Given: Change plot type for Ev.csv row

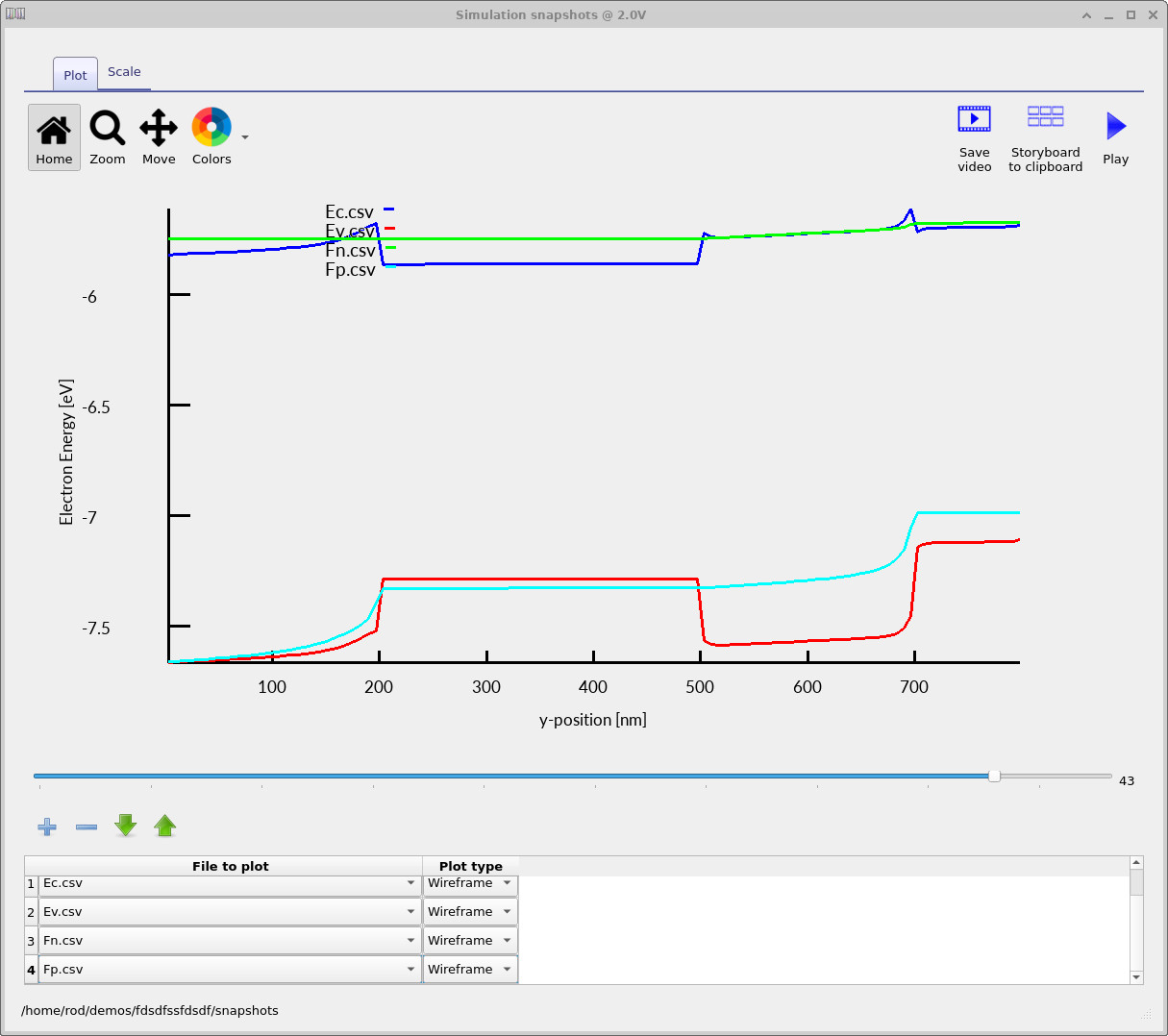Looking at the screenshot, I should click(x=470, y=912).
